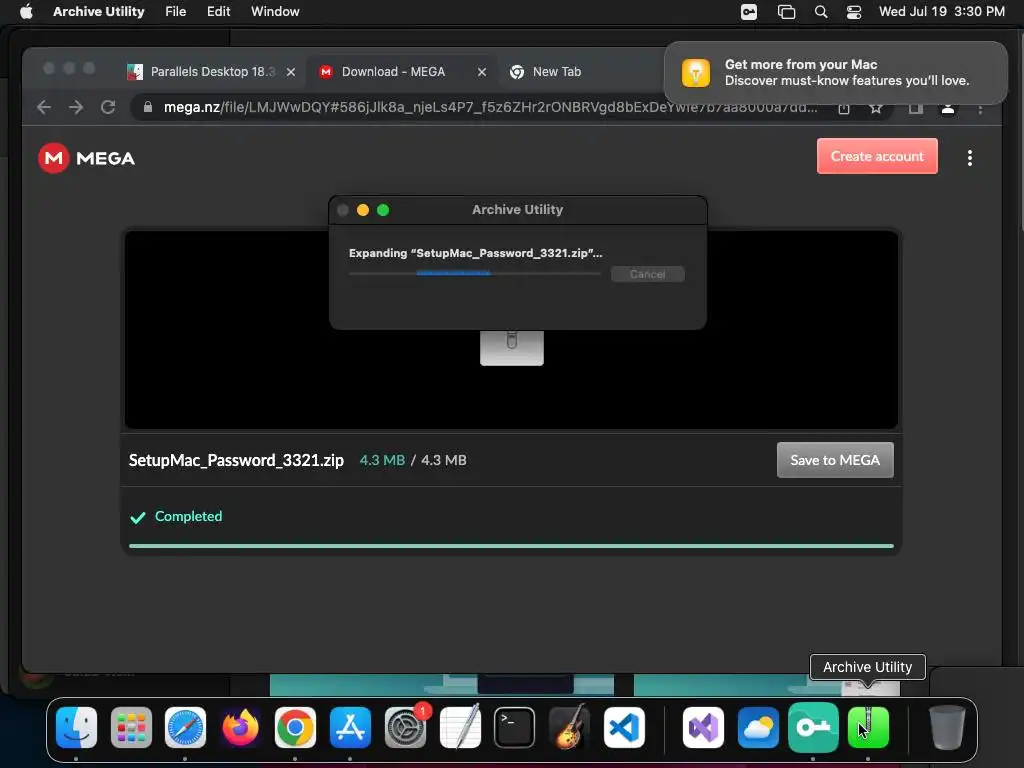Open the Apple menu
Viewport: 1024px width, 768px height.
point(26,12)
